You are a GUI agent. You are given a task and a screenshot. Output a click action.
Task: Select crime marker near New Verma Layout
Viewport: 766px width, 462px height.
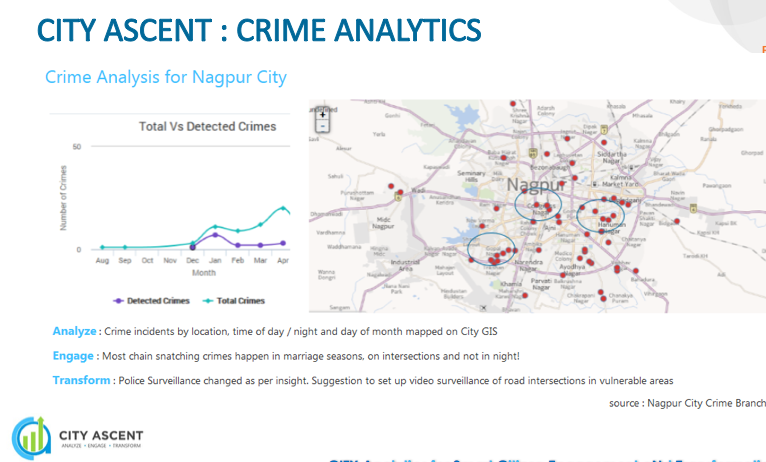(x=482, y=226)
